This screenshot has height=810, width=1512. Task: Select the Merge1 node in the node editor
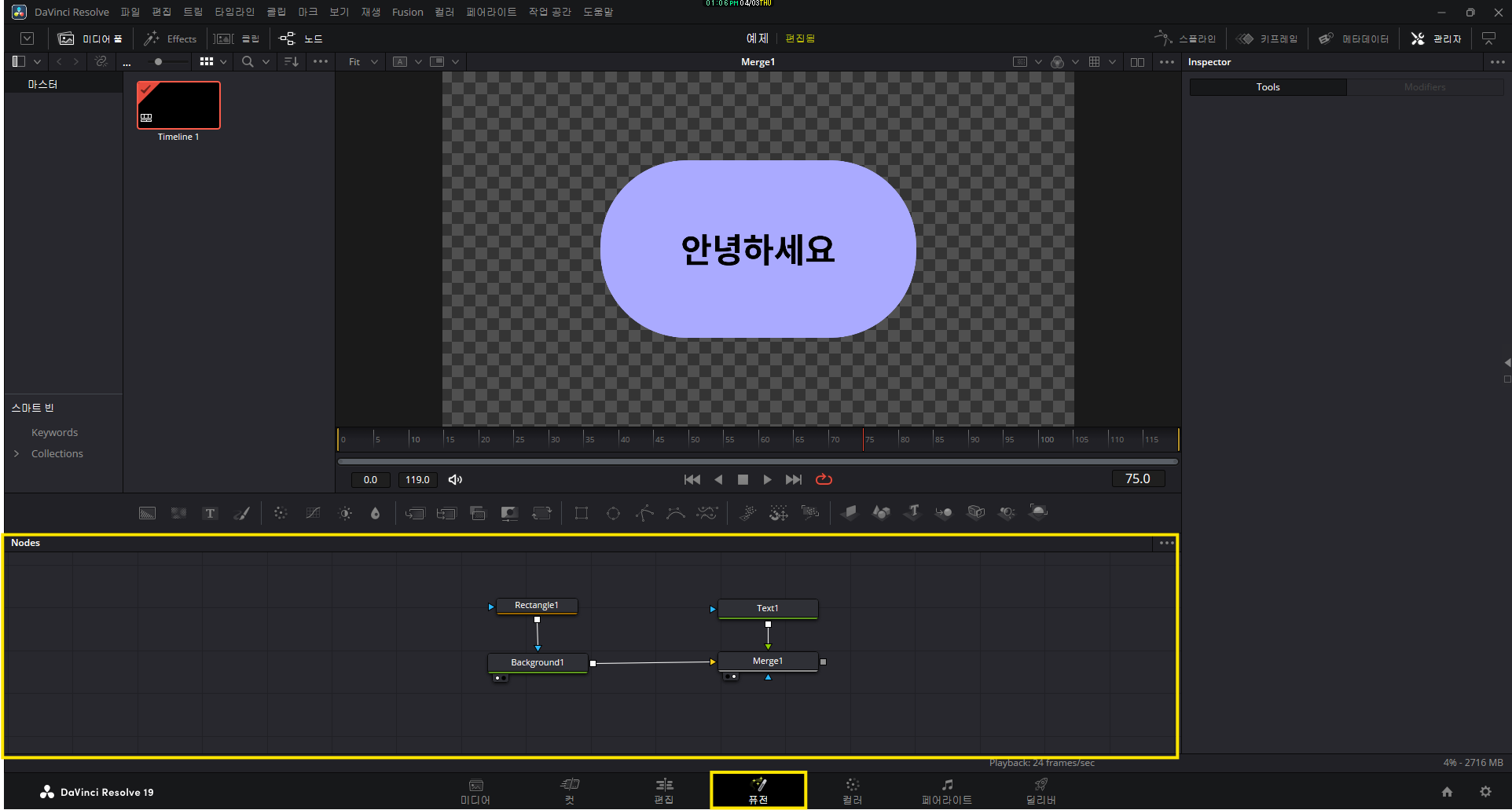767,661
